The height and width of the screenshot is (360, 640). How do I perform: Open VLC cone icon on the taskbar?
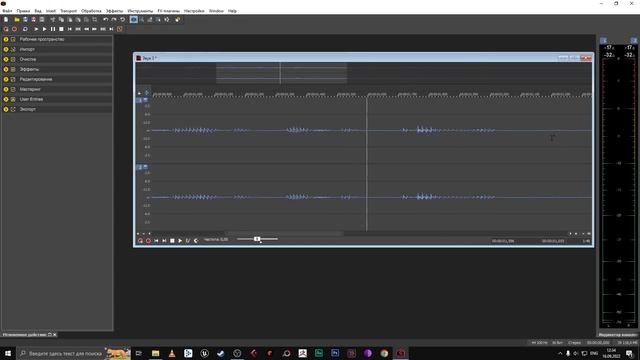[172, 353]
